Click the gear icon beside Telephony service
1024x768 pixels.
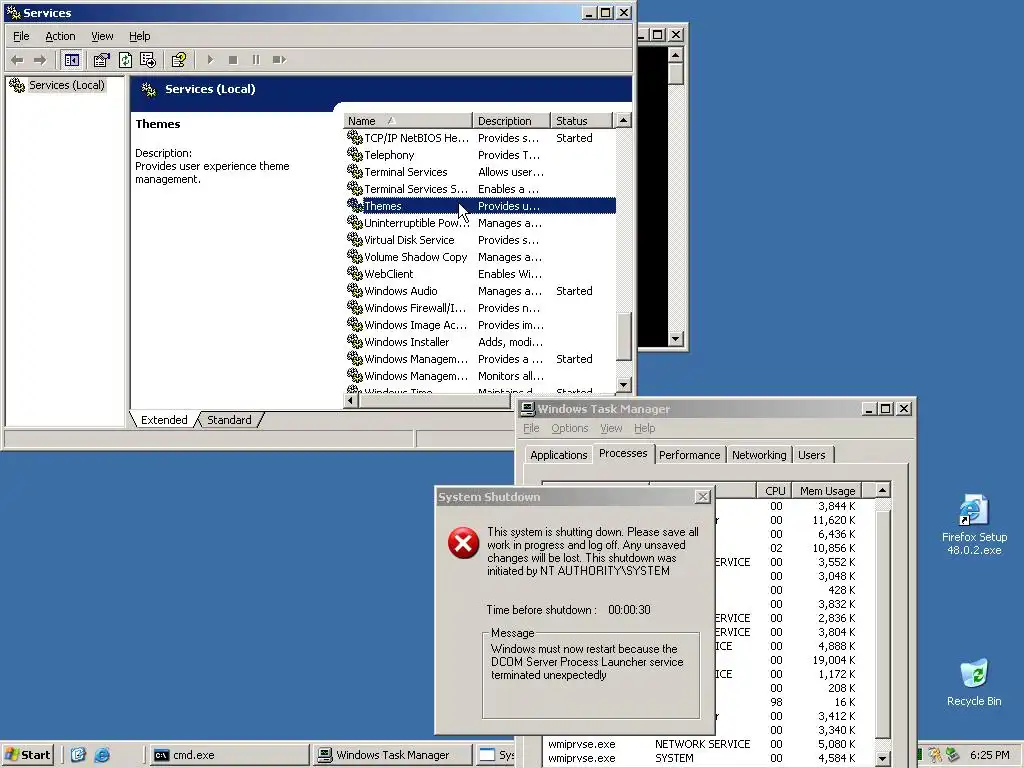[355, 155]
